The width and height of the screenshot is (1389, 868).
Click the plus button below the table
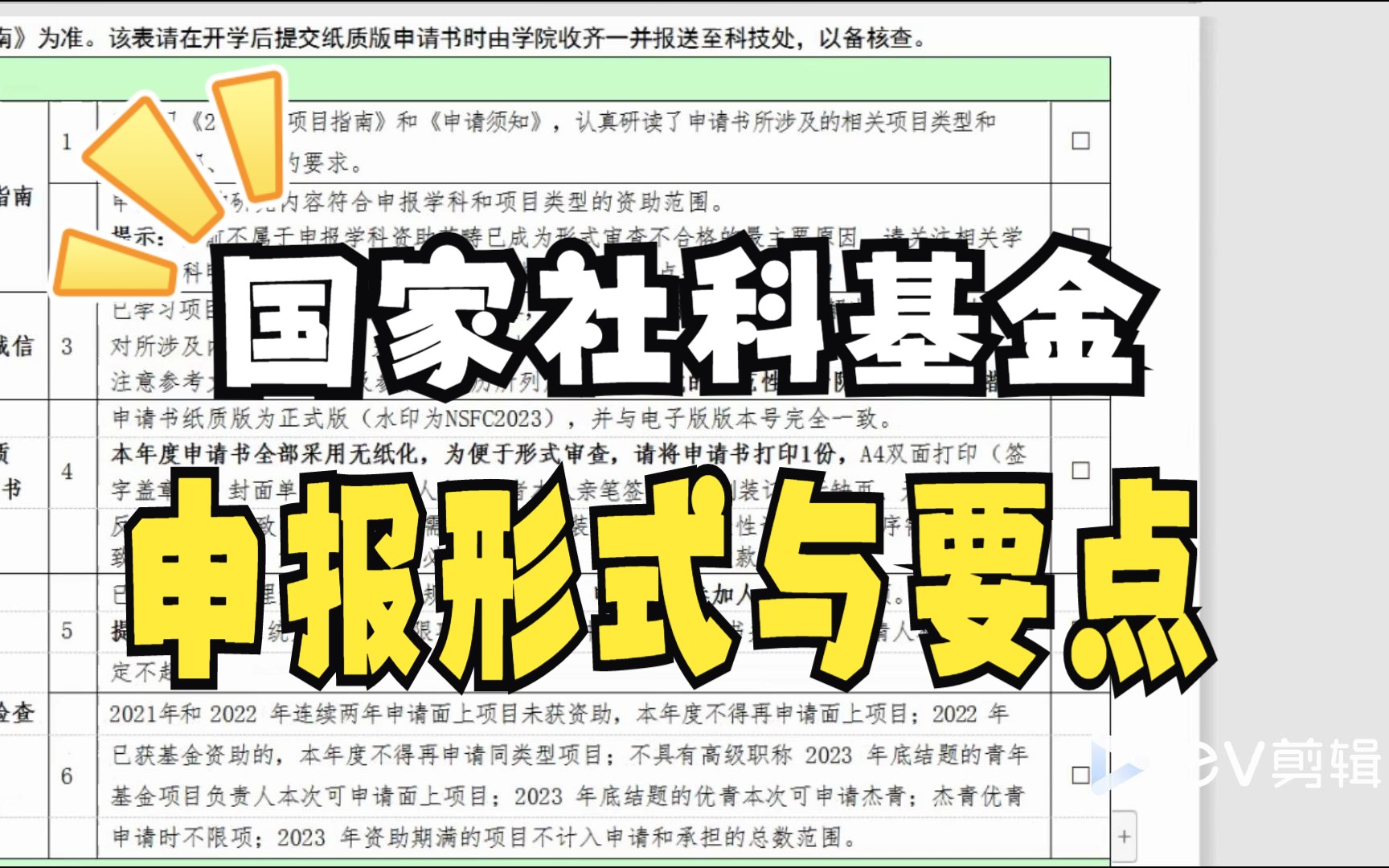(x=1124, y=837)
